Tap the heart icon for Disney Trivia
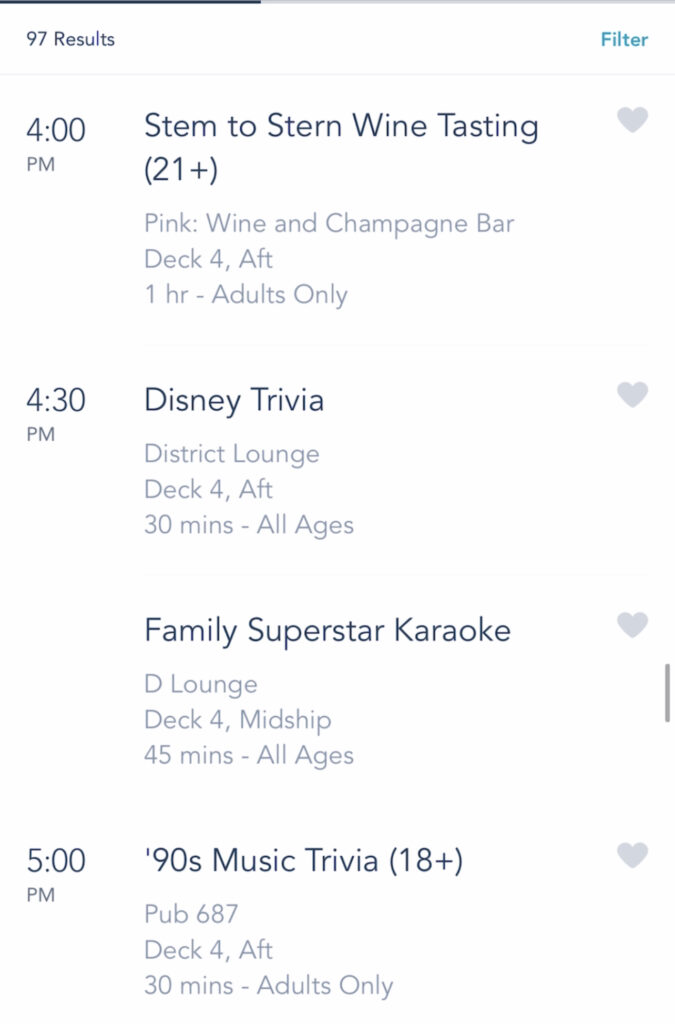Image resolution: width=675 pixels, height=1024 pixels. [632, 394]
